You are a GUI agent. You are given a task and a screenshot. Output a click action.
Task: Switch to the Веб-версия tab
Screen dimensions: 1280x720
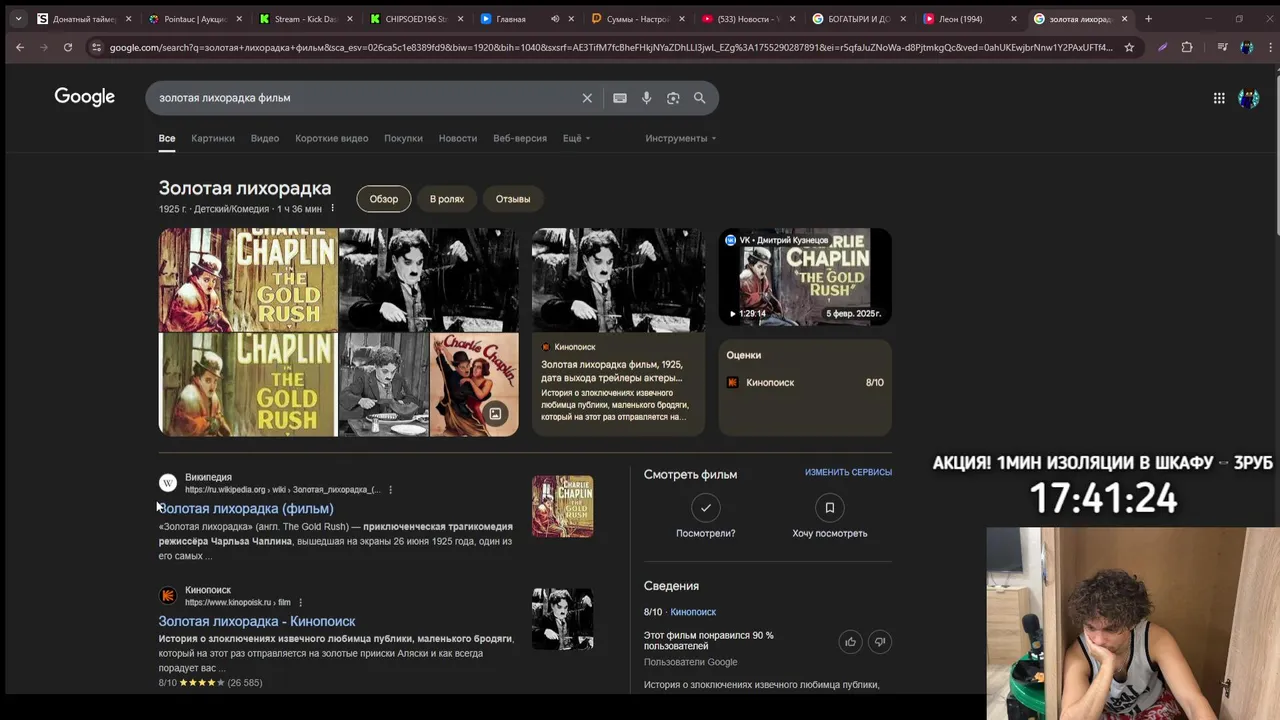click(x=520, y=138)
